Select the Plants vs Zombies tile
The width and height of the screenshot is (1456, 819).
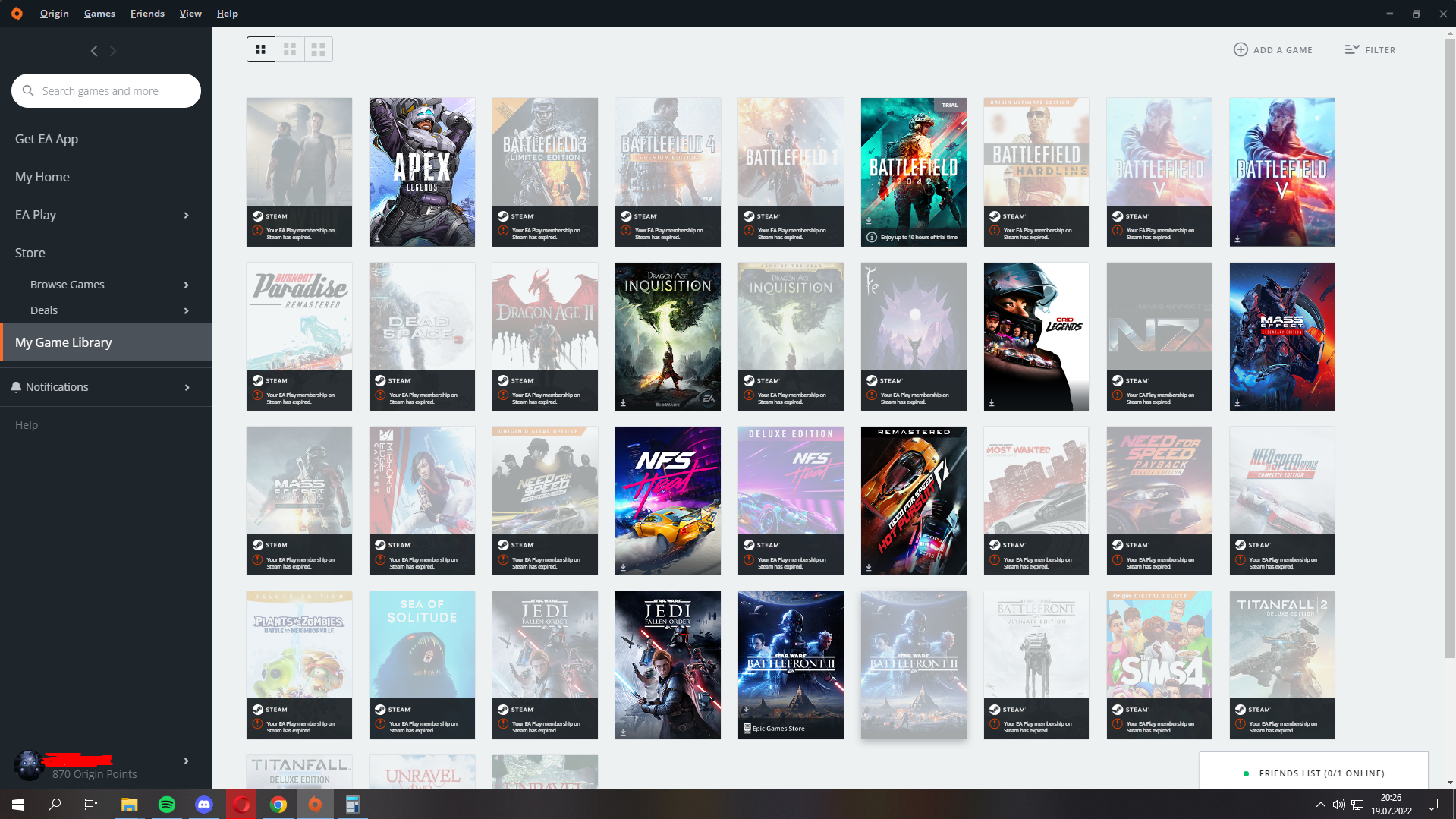point(299,665)
